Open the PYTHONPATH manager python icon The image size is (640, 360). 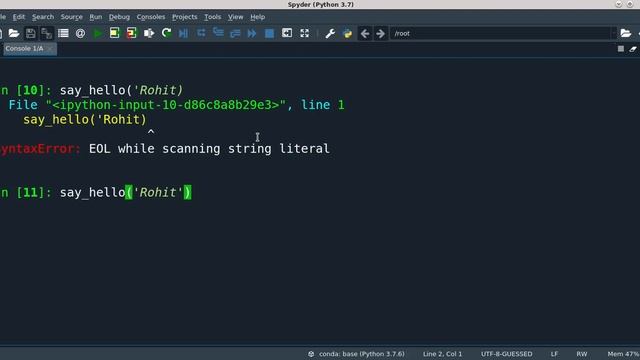click(x=347, y=33)
